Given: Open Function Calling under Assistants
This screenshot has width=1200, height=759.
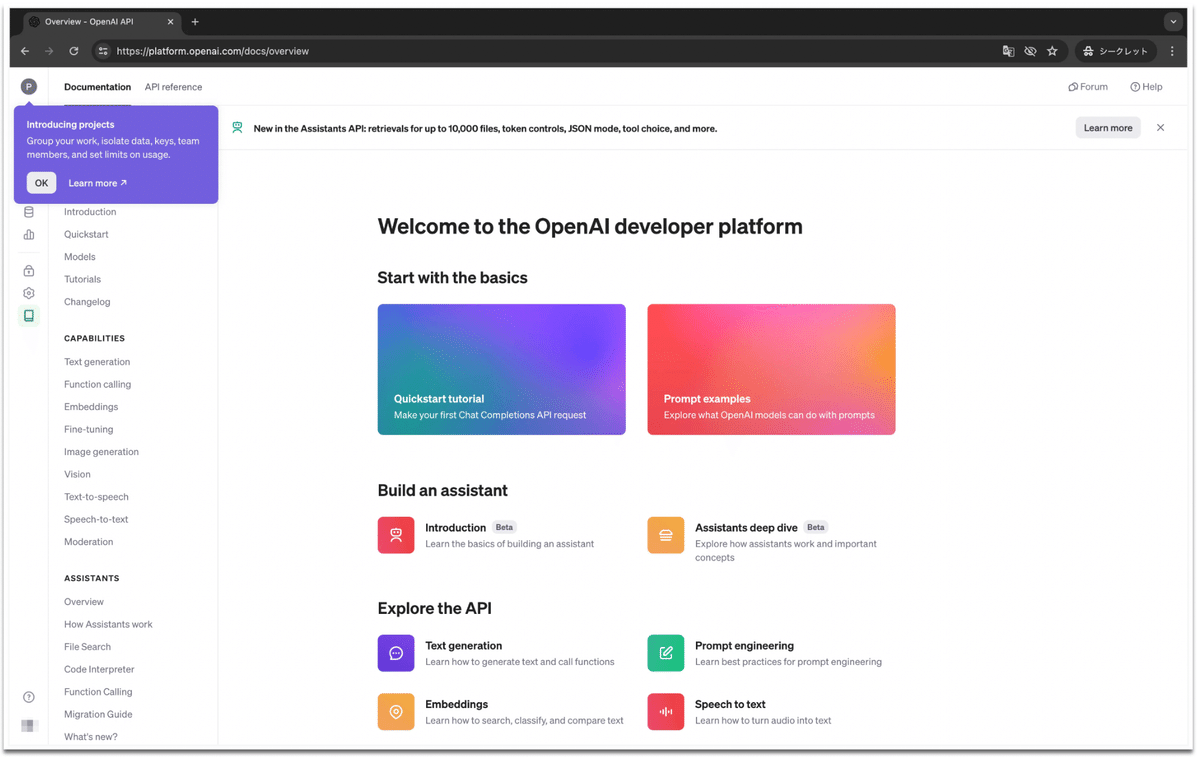Looking at the screenshot, I should (x=98, y=692).
